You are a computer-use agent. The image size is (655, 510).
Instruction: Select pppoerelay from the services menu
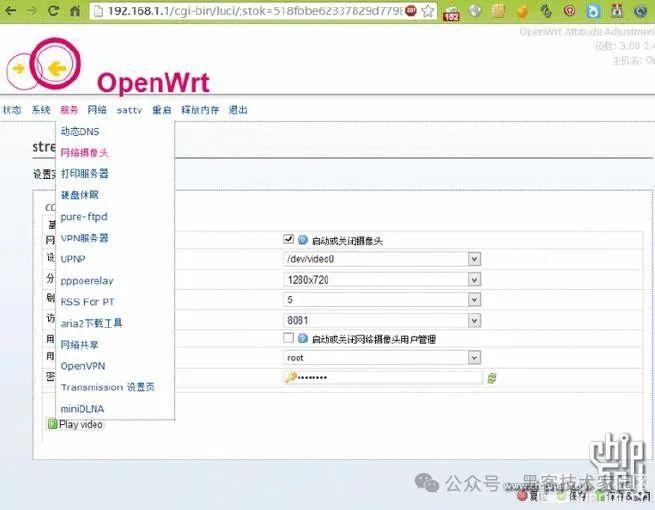87,281
